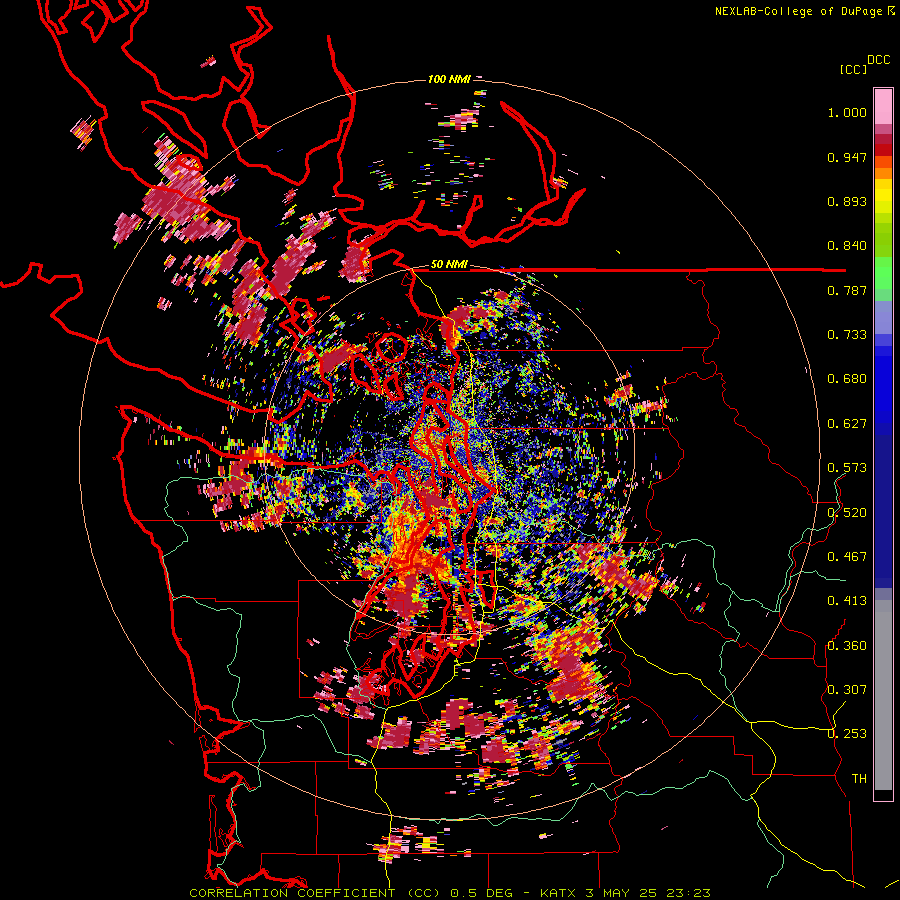Select the 0.840 scale value
Screen dimensions: 900x900
[x=847, y=246]
